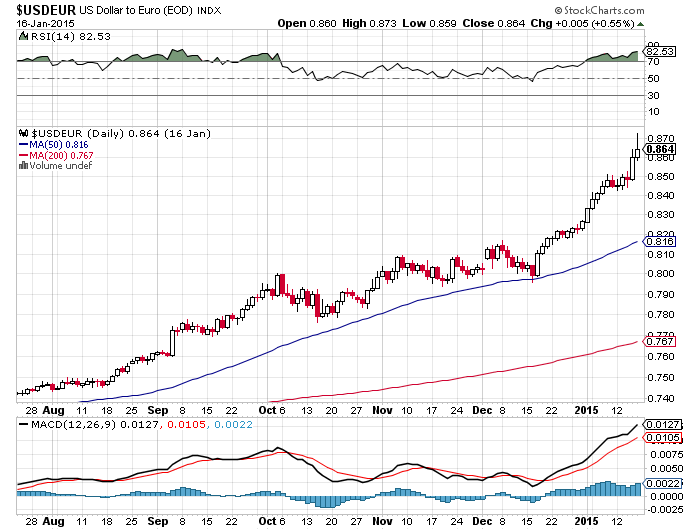
Task: Click the 0.850 price axis label
Action: click(x=660, y=177)
